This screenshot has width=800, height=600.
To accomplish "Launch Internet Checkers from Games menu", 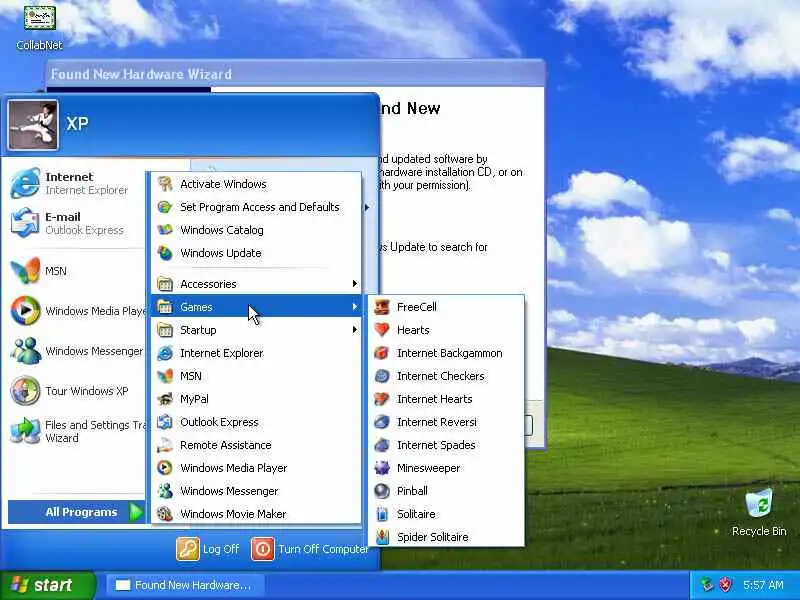I will pos(446,376).
